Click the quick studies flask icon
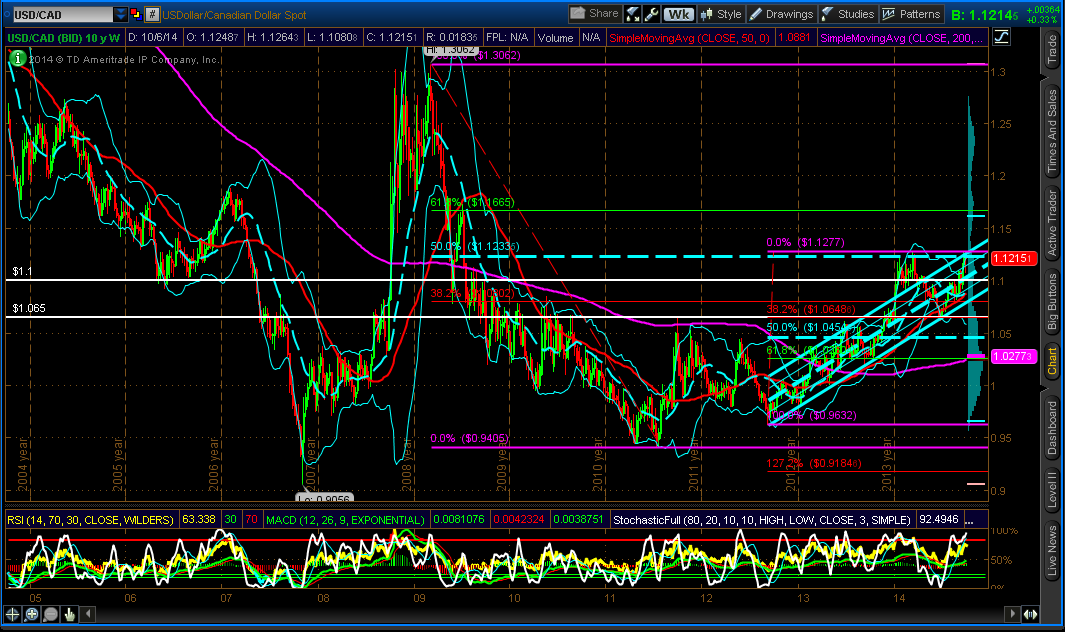 [x=632, y=14]
